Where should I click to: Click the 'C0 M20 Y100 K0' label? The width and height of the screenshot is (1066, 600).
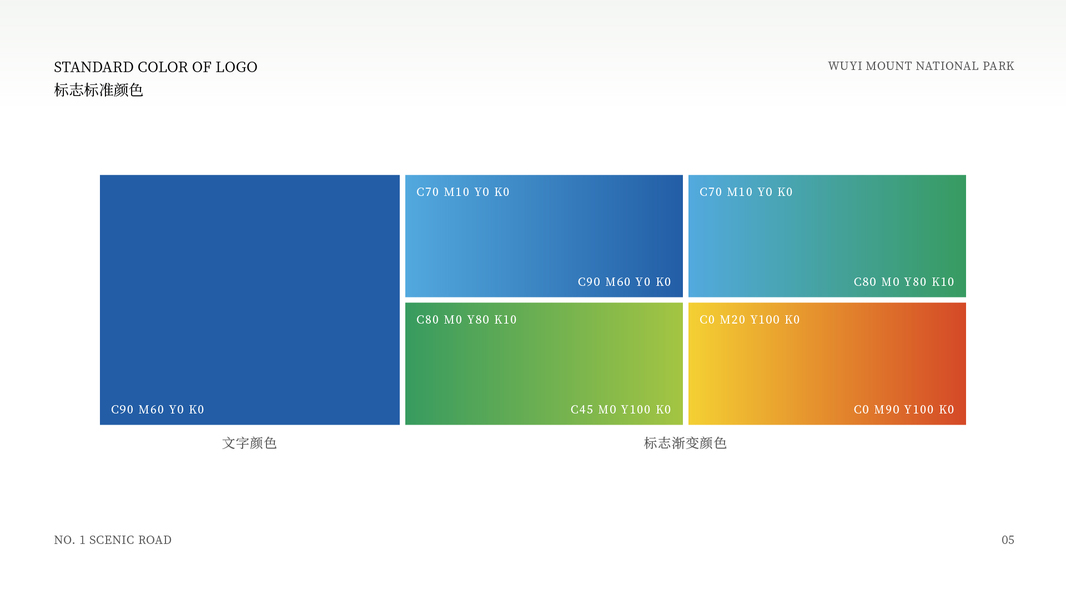(x=749, y=320)
